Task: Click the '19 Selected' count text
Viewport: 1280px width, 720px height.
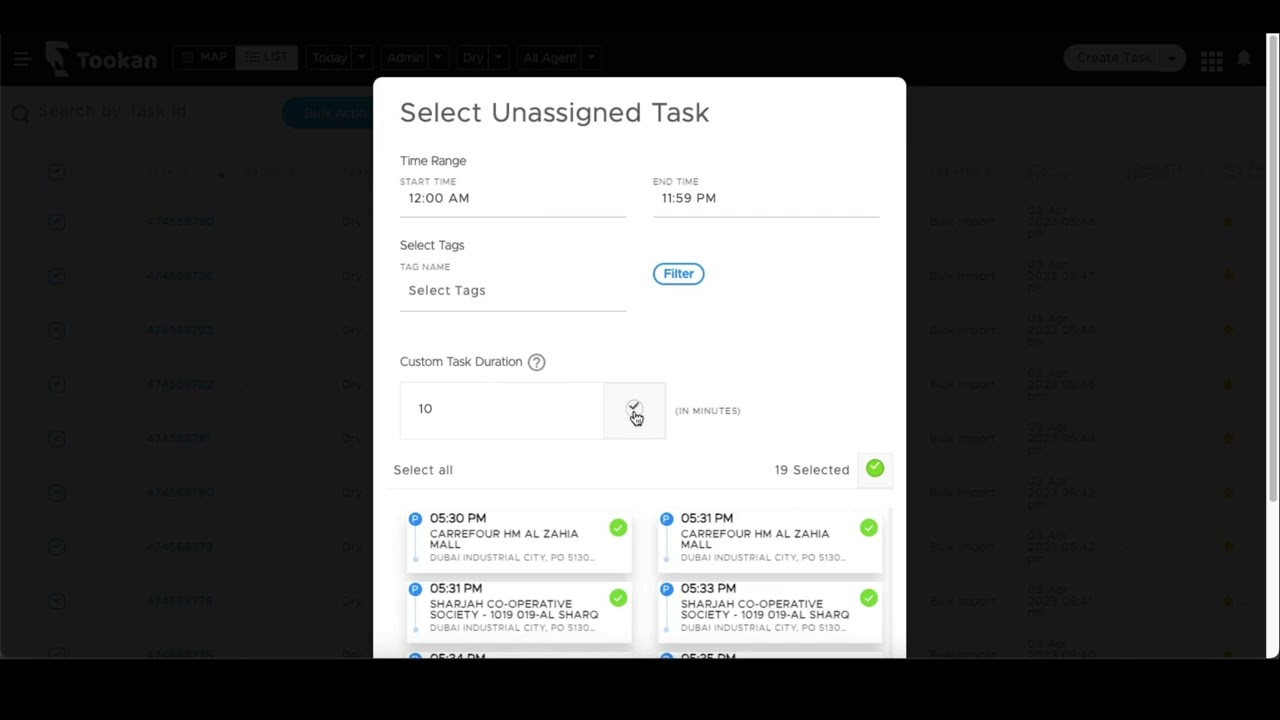Action: (812, 470)
